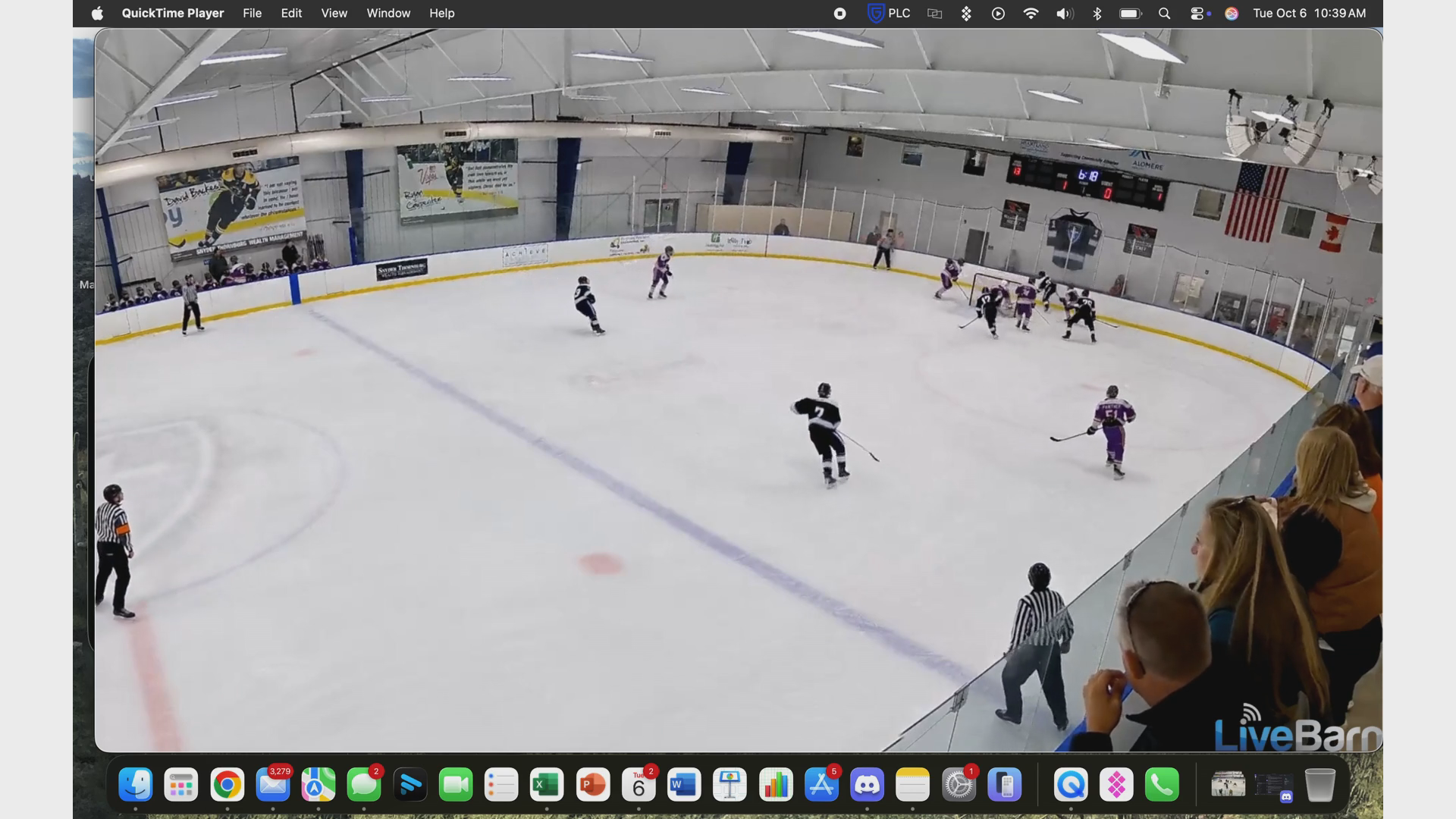
Task: Launch Microsoft Word from the Dock
Action: click(x=684, y=785)
